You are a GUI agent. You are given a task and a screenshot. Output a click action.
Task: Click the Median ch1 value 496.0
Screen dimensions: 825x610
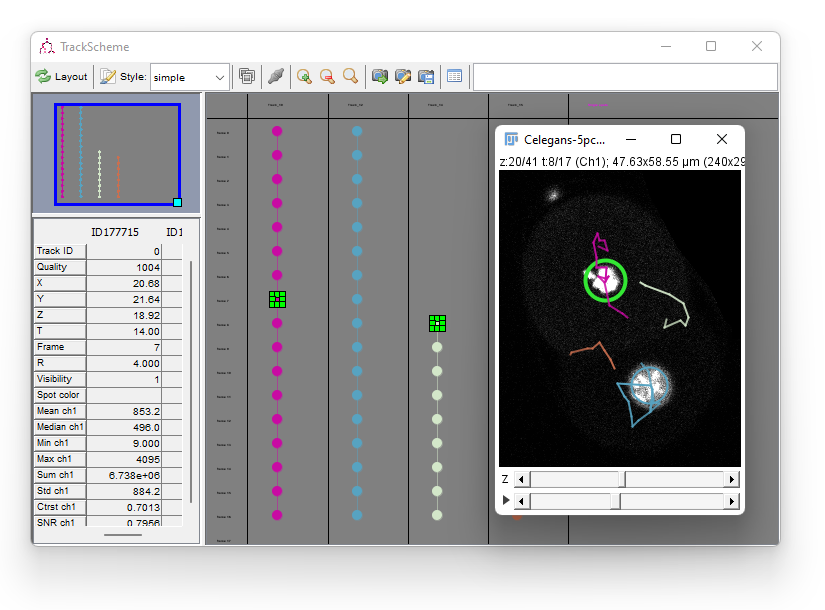[124, 427]
